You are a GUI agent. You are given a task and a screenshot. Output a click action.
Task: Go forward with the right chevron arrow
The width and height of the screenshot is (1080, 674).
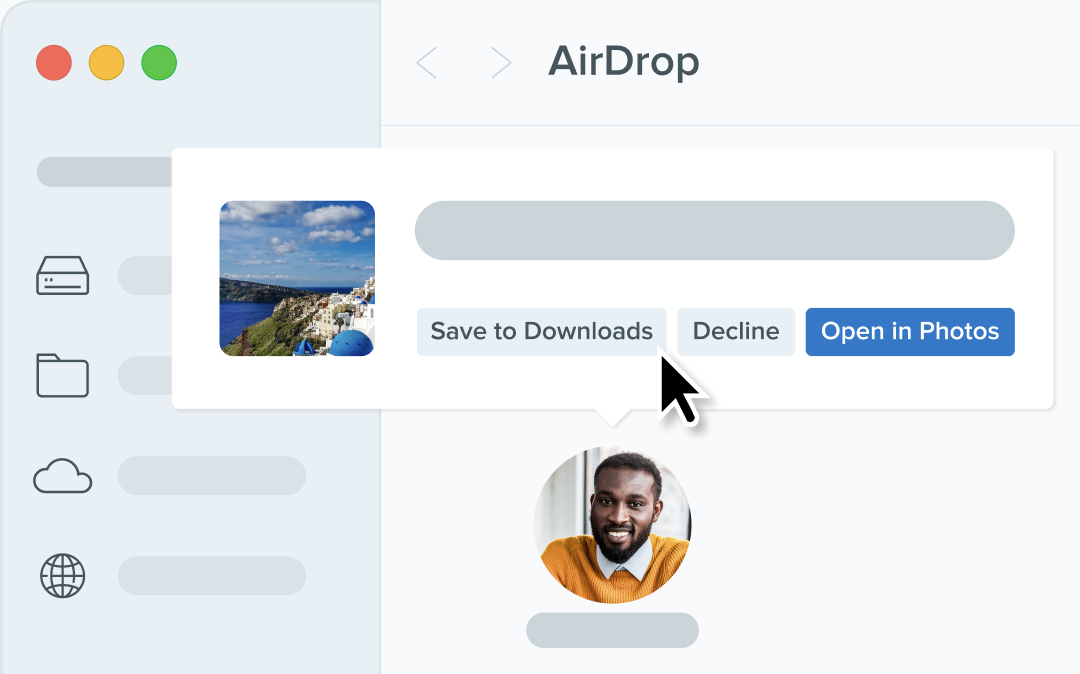[x=501, y=63]
